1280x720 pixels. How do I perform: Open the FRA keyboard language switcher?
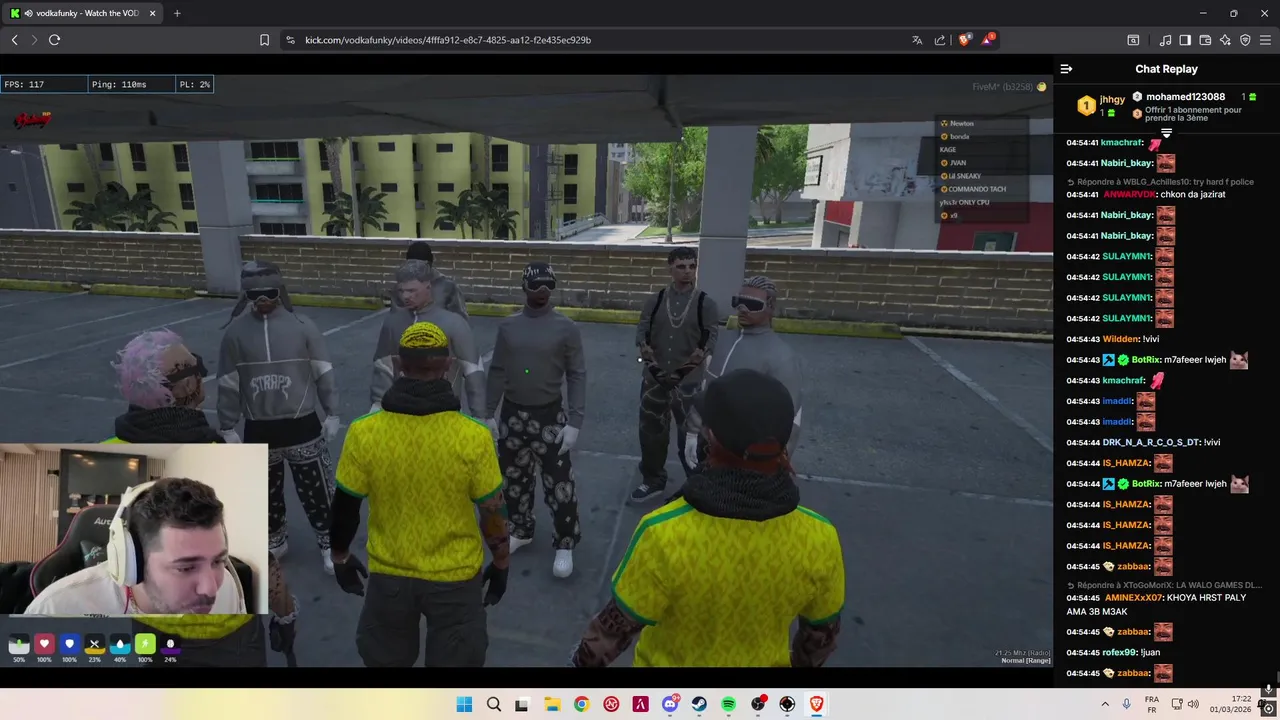point(1152,704)
